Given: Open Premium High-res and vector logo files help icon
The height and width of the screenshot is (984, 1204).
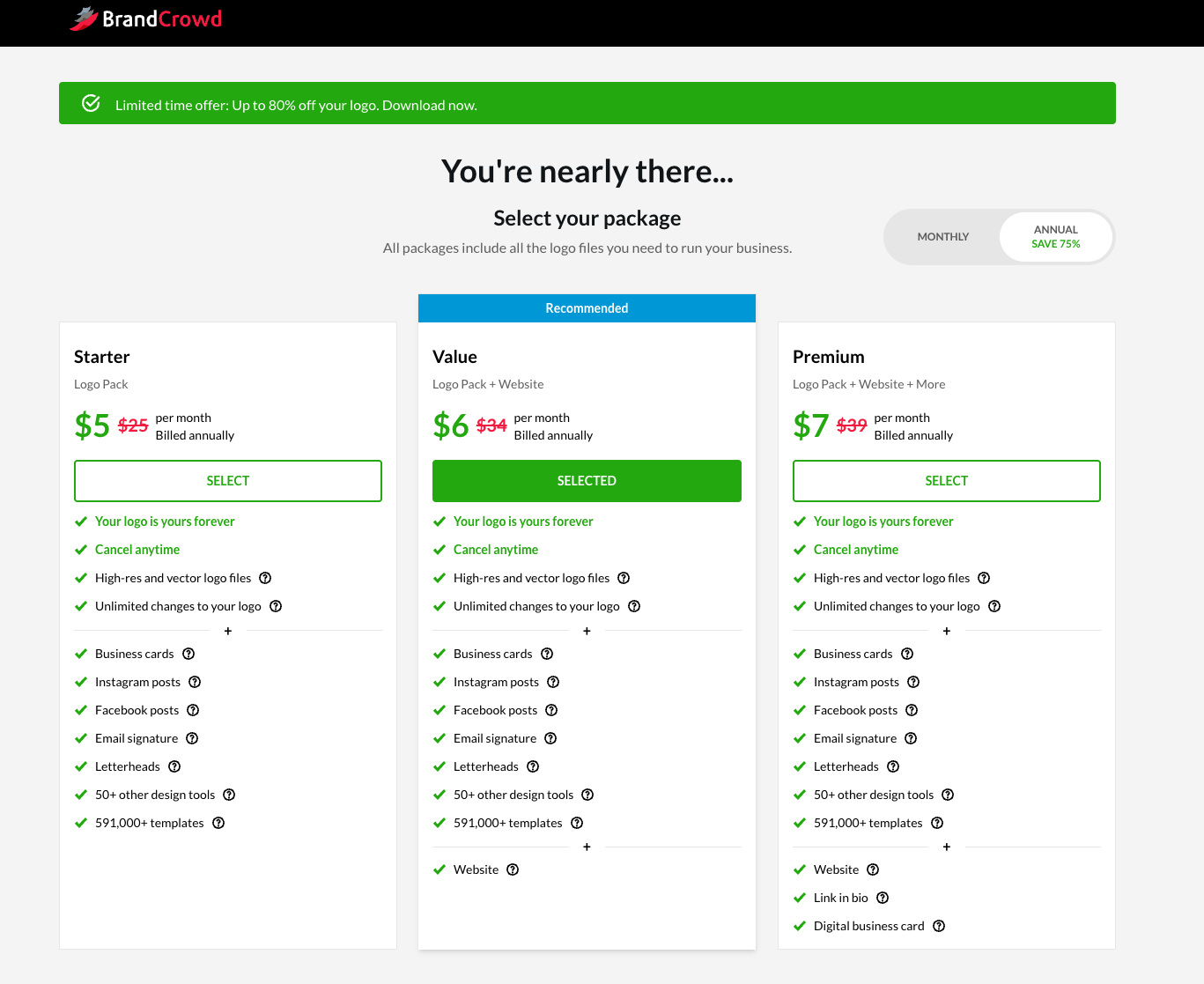Looking at the screenshot, I should 984,578.
